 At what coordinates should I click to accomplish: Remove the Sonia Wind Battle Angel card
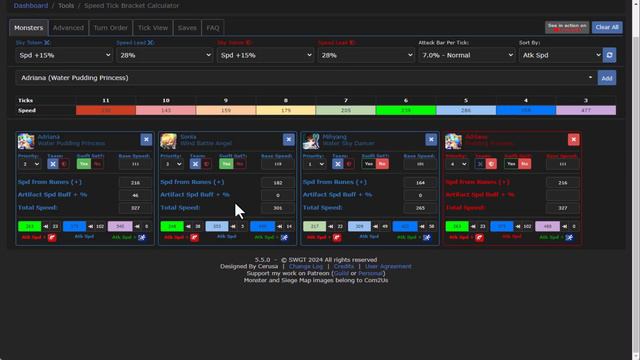coord(289,140)
